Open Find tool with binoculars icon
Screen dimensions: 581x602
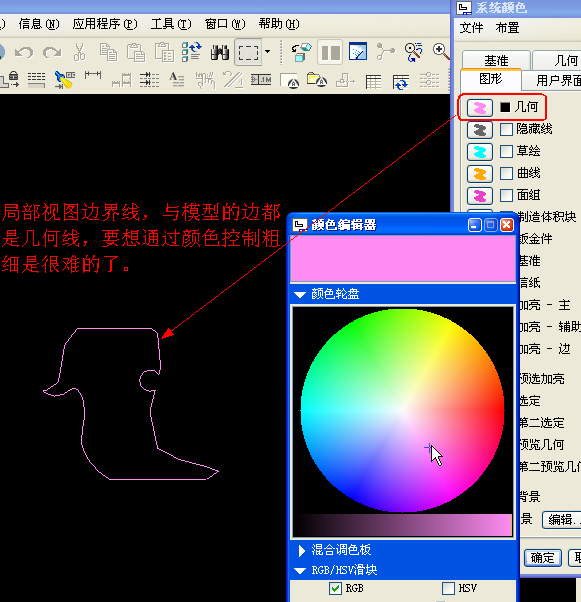[x=220, y=52]
